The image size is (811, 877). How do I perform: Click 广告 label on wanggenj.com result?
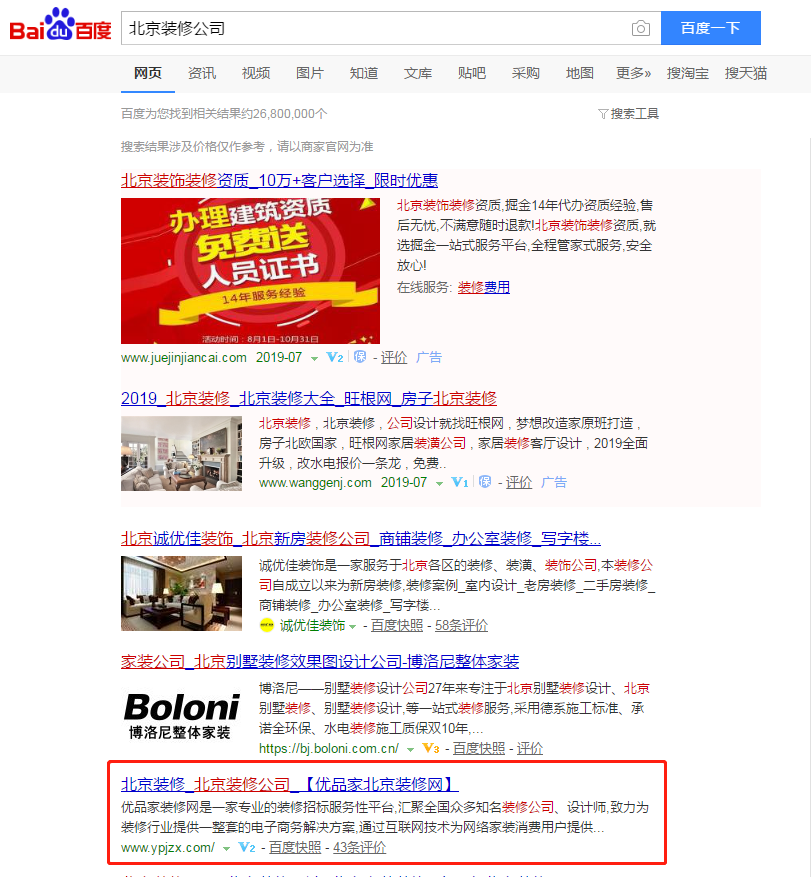coord(554,483)
